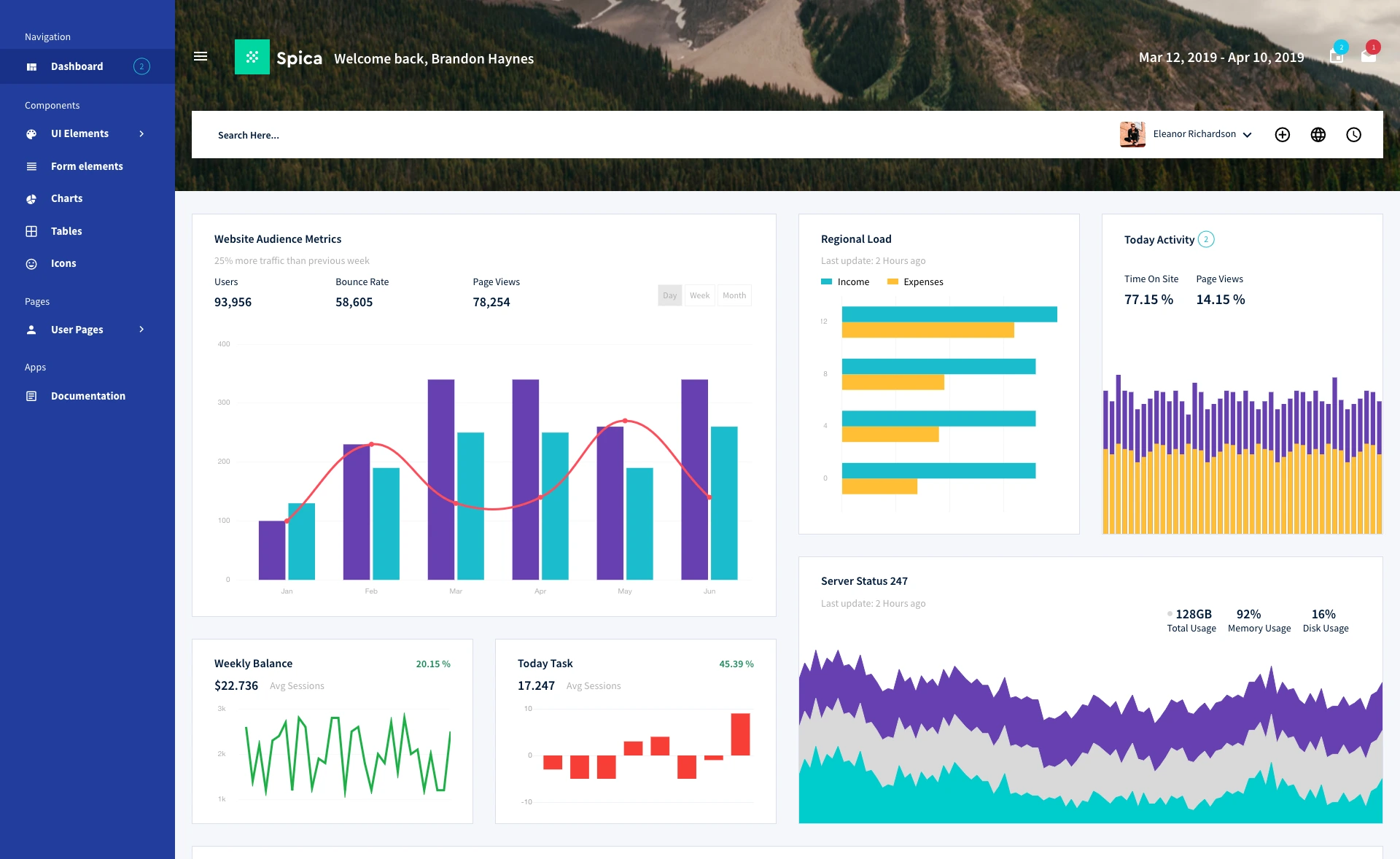The width and height of the screenshot is (1400, 859).
Task: Open the clock history icon
Action: pyautogui.click(x=1353, y=134)
